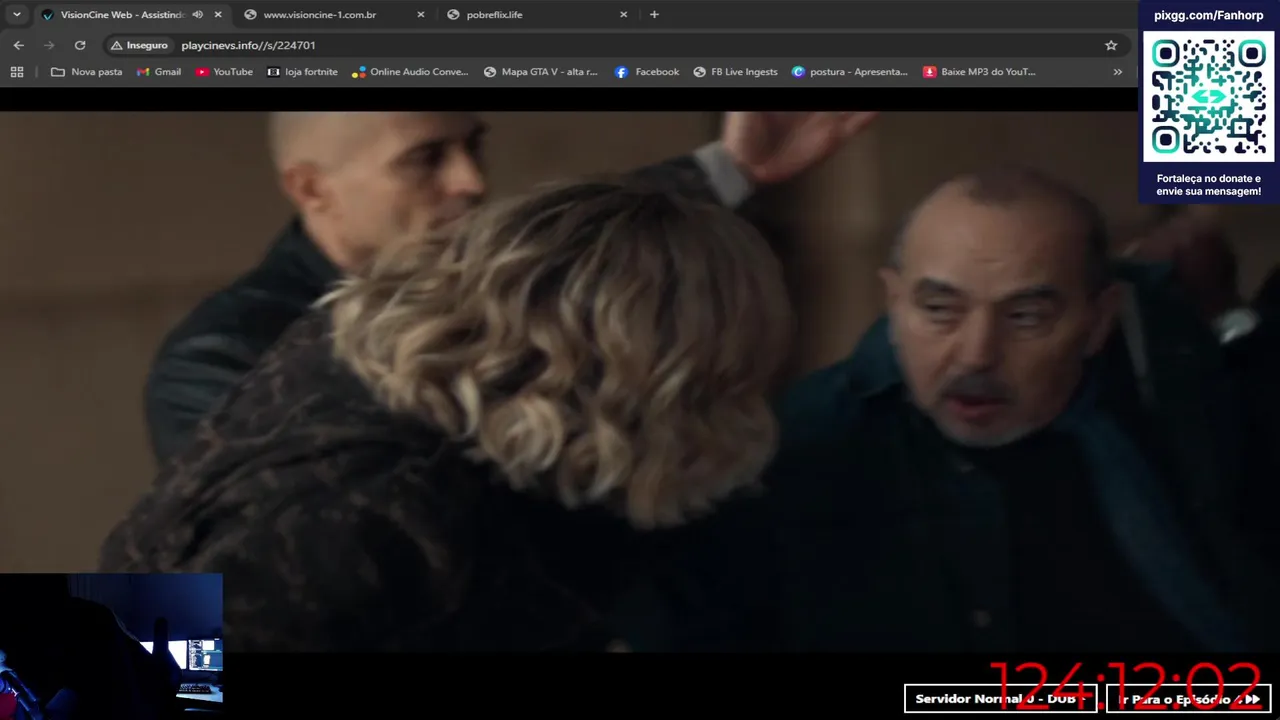The image size is (1280, 720).
Task: Open the Baixe MP3 do YouTube bookmark
Action: point(980,72)
